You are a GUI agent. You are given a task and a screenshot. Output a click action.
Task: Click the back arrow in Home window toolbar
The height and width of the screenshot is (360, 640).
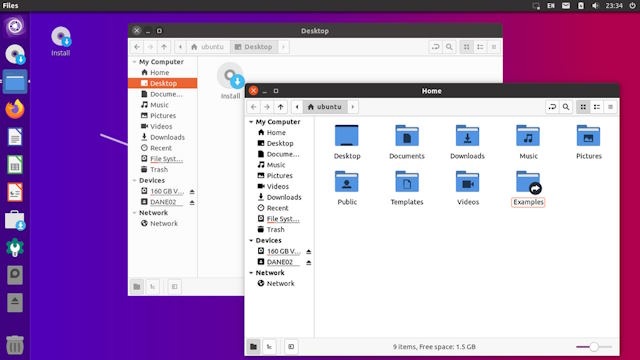(x=253, y=107)
